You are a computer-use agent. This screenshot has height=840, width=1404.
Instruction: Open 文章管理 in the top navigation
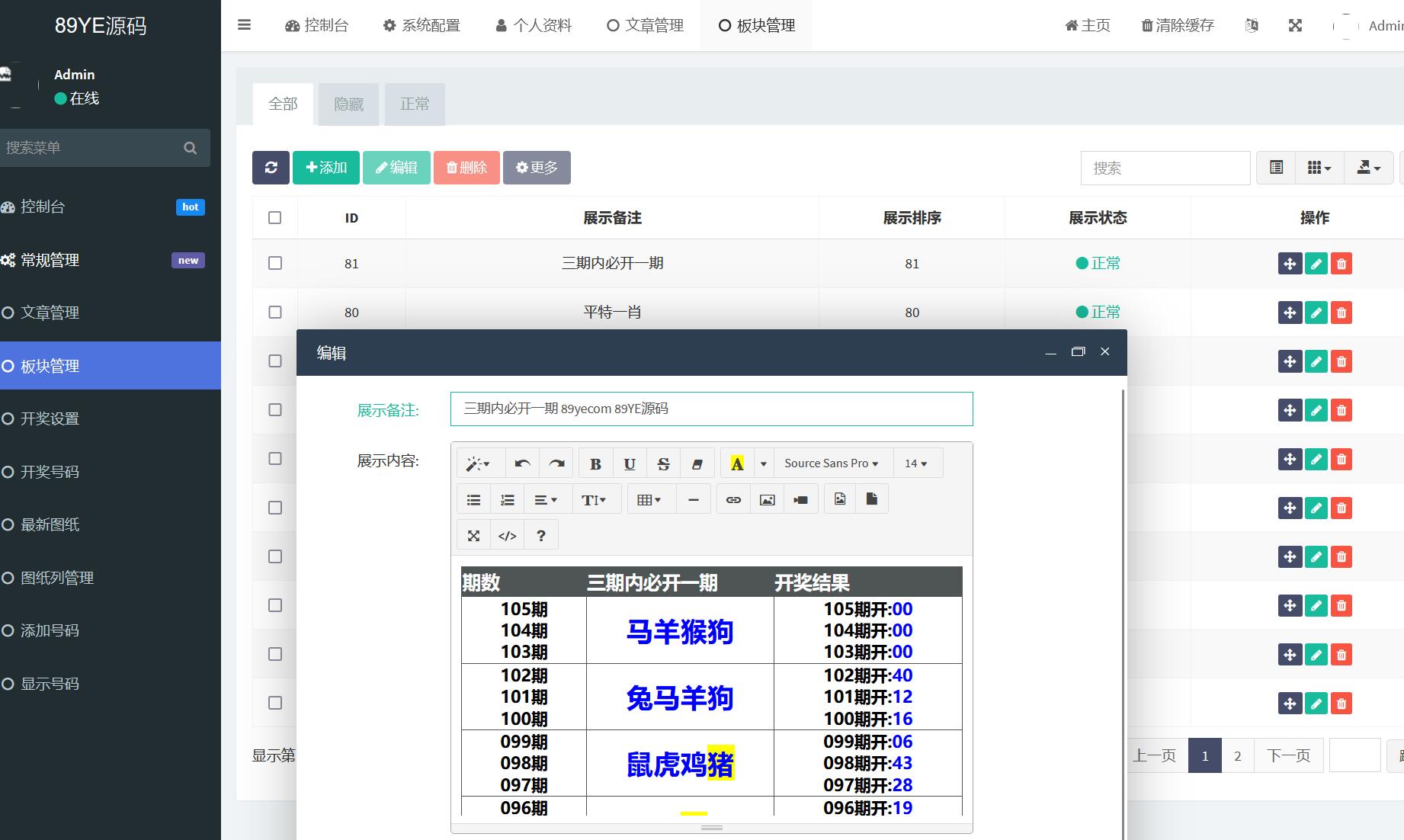[x=646, y=25]
